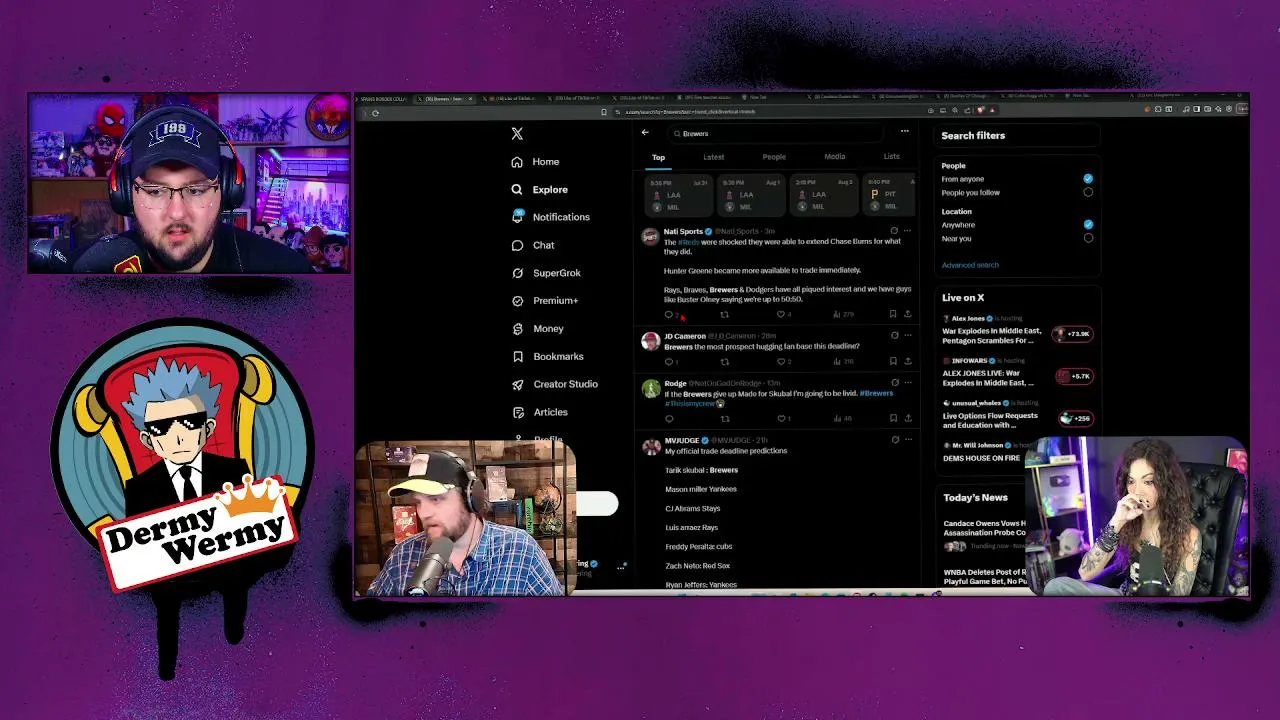Open more options on MVJUDGE post
Screen dimensions: 1280x720
907,440
